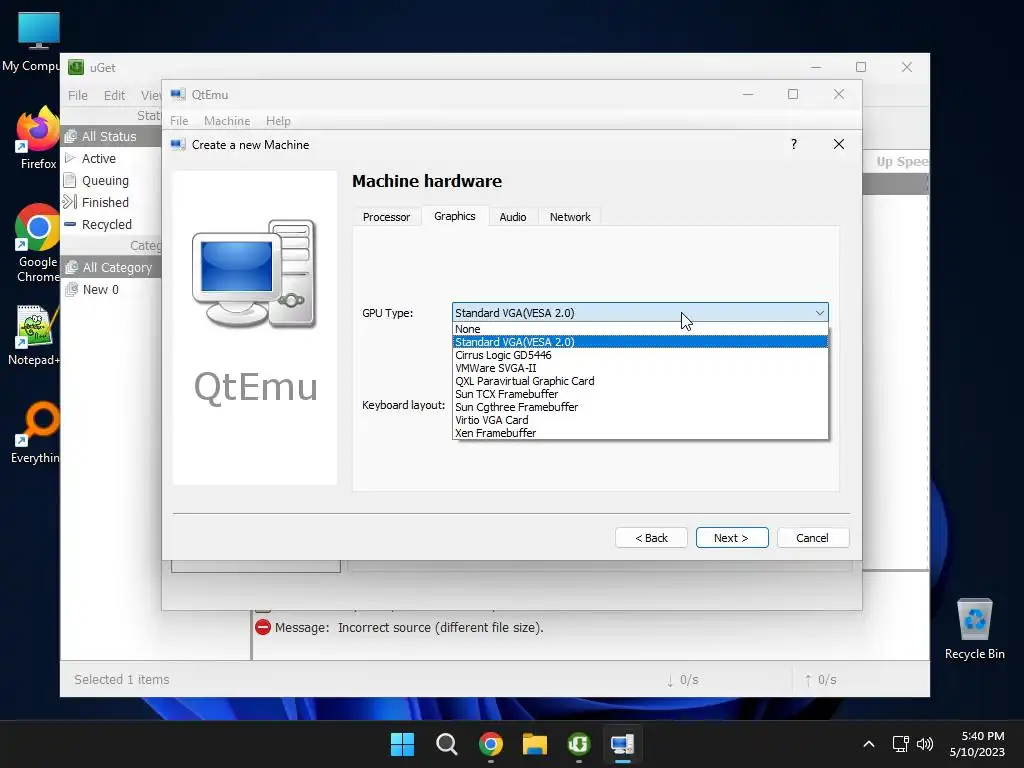
Task: Select Xen Framebuffer option
Action: click(x=640, y=433)
